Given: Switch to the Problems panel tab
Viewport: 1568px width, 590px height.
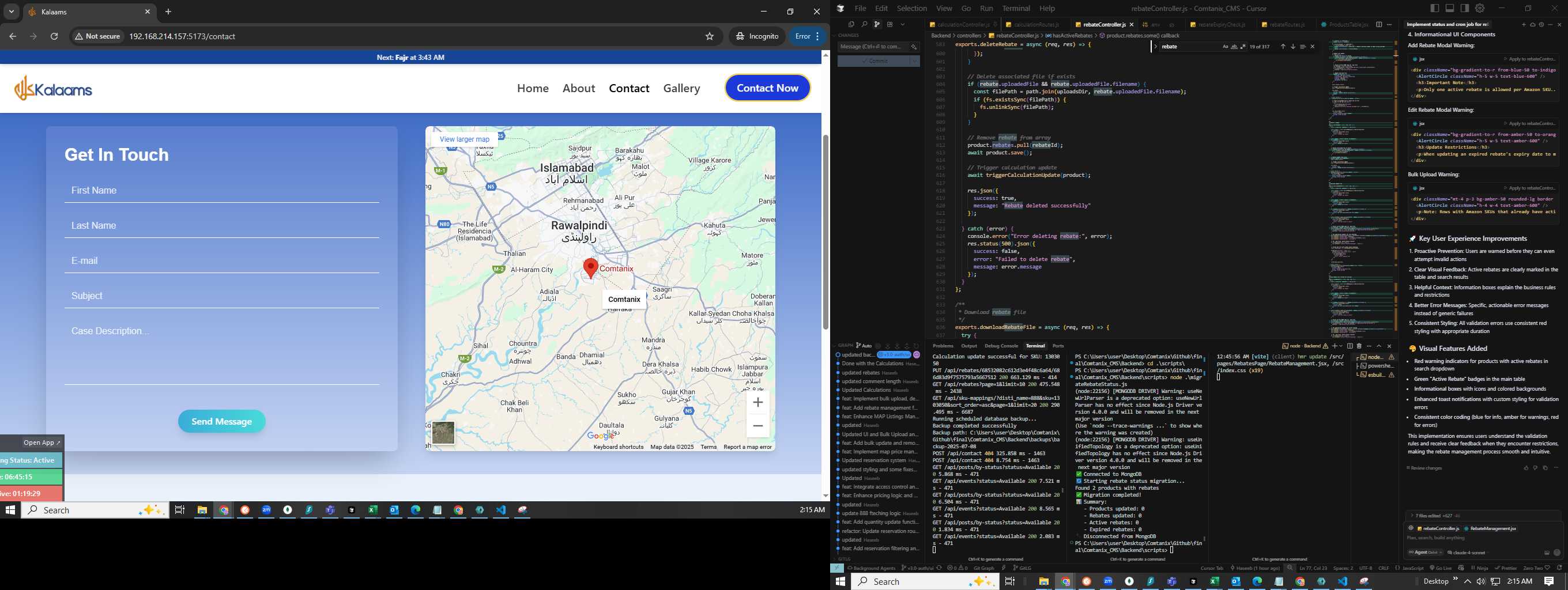Looking at the screenshot, I should [x=943, y=346].
